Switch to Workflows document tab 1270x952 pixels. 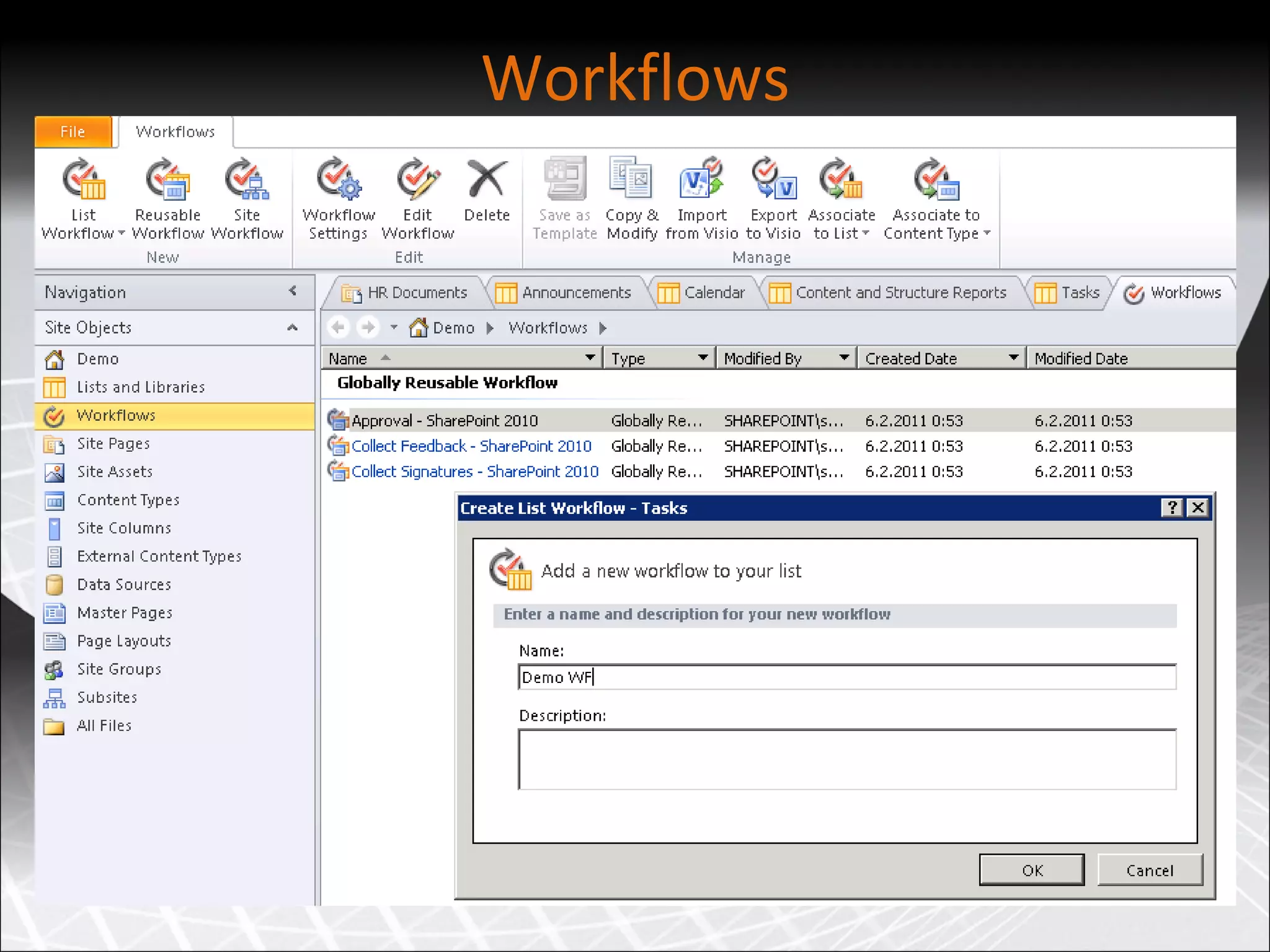(x=1173, y=293)
